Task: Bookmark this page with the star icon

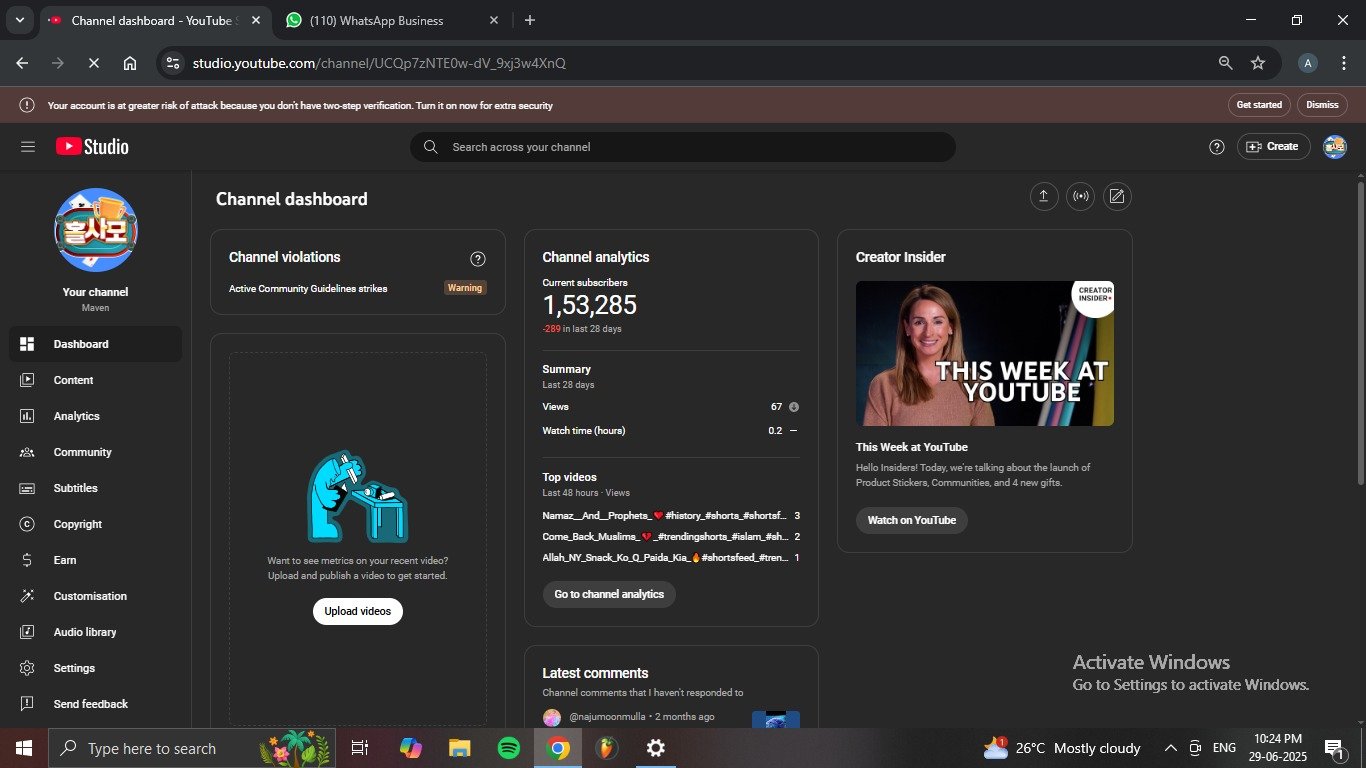Action: click(1258, 63)
